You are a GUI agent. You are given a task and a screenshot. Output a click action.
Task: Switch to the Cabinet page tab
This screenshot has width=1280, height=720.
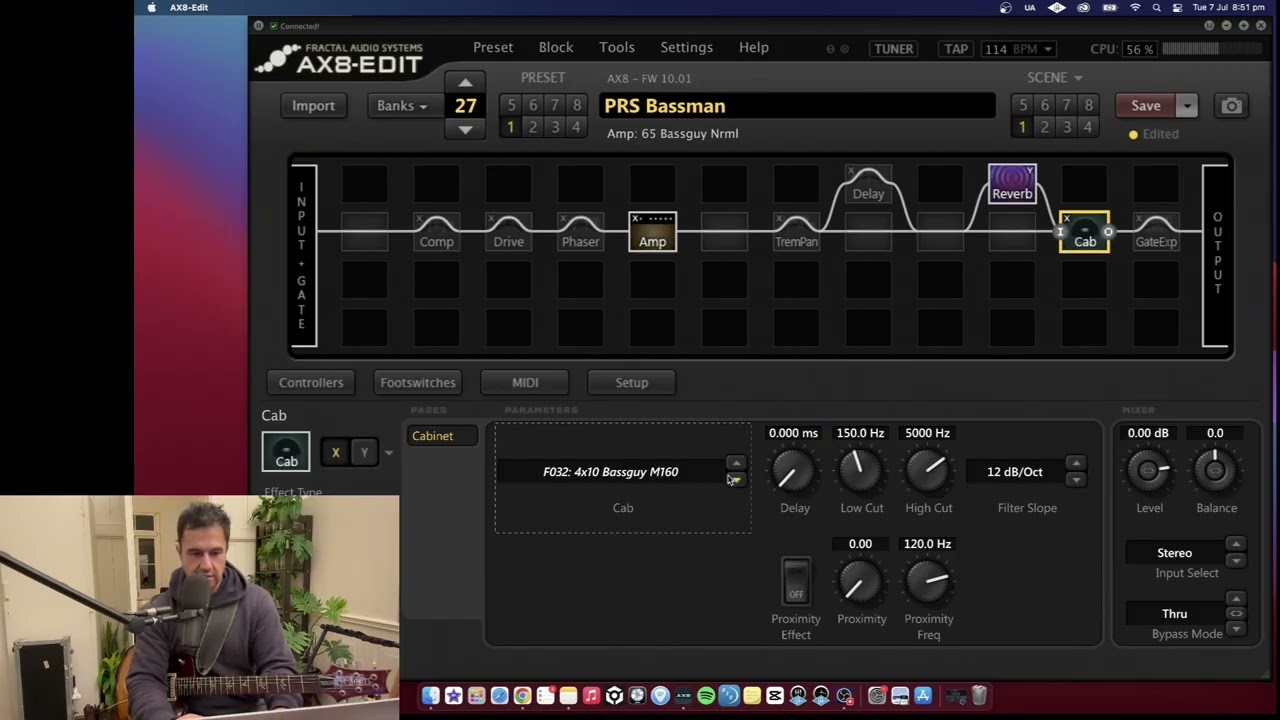(x=442, y=436)
